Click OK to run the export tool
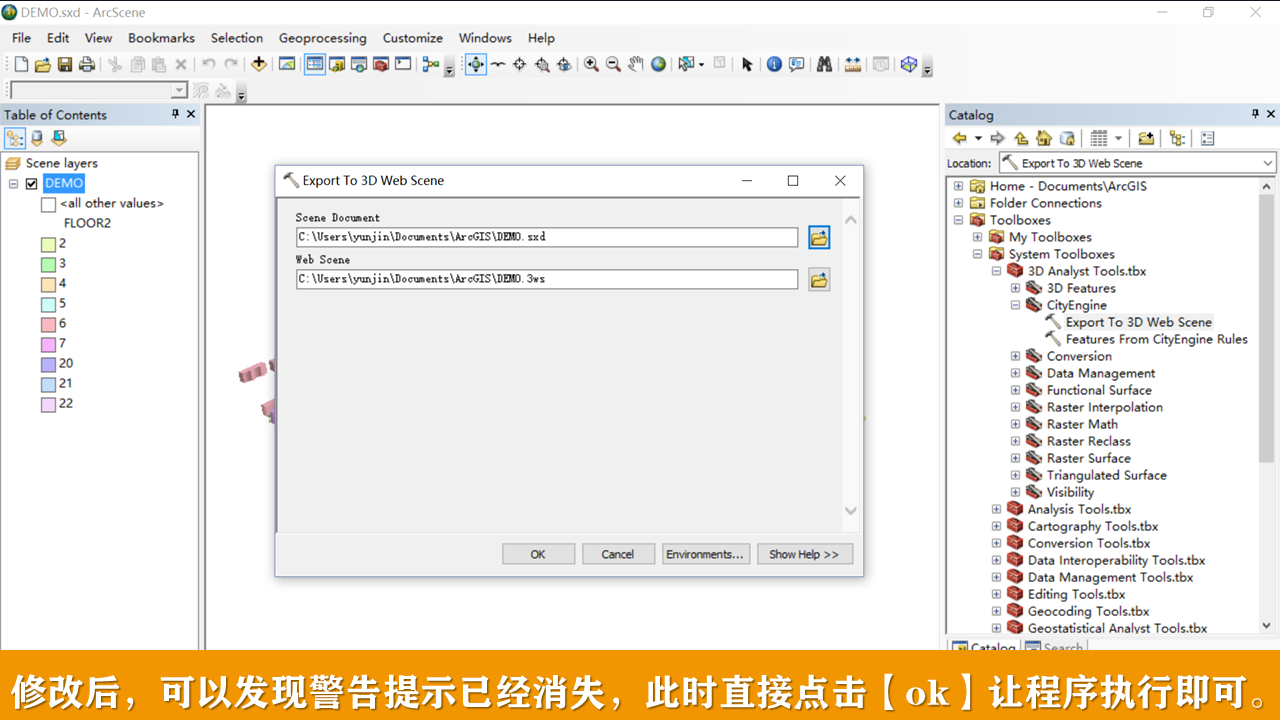 [538, 554]
